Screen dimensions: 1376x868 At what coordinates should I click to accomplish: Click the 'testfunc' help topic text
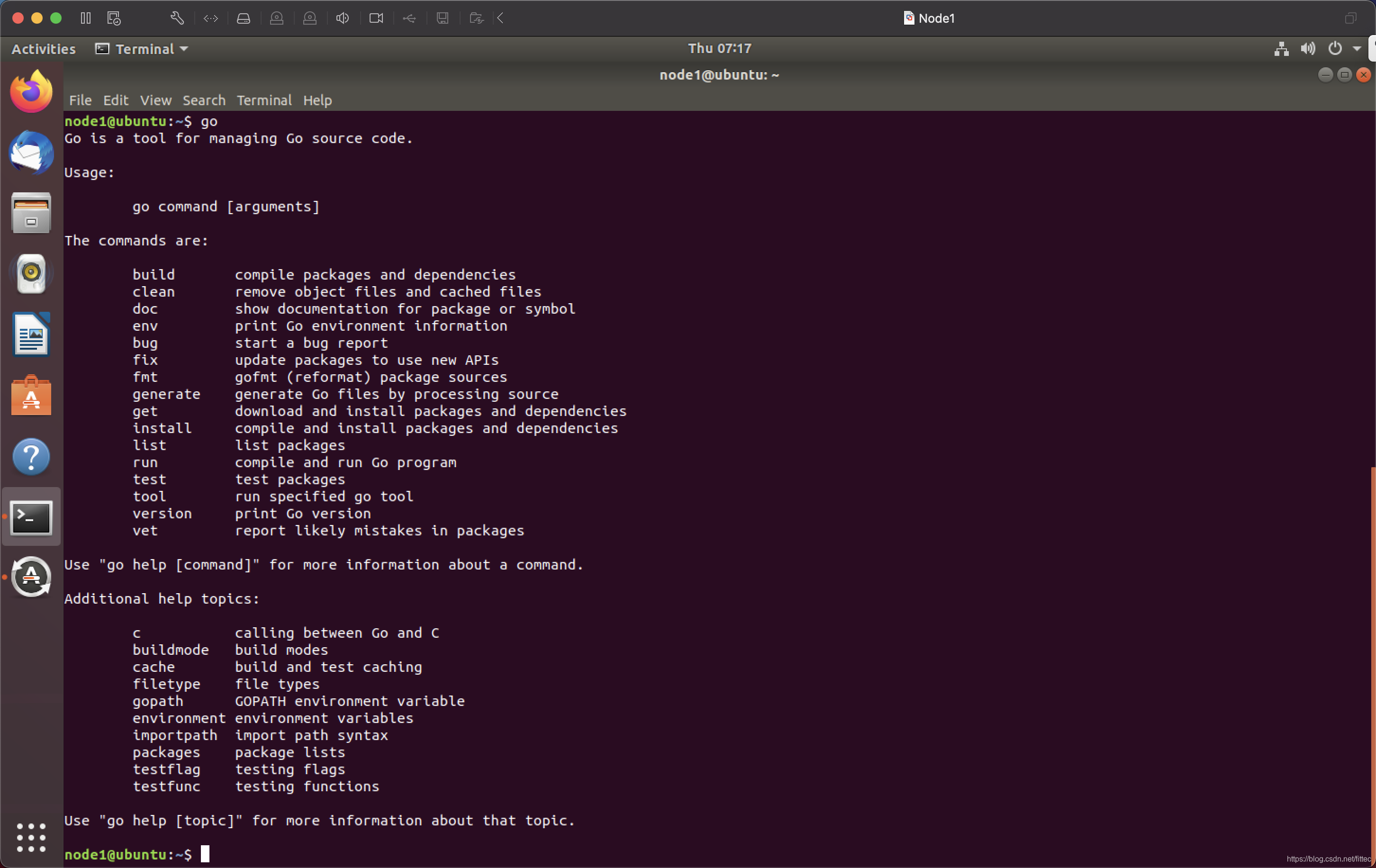coord(166,787)
